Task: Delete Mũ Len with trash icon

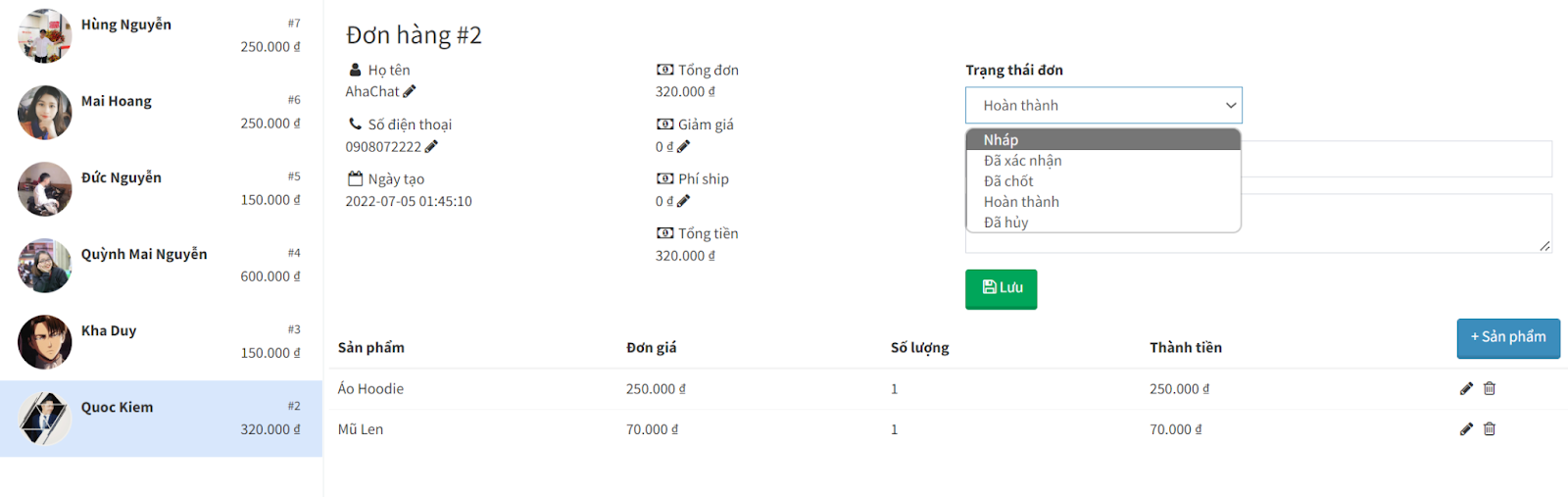Action: (x=1490, y=428)
